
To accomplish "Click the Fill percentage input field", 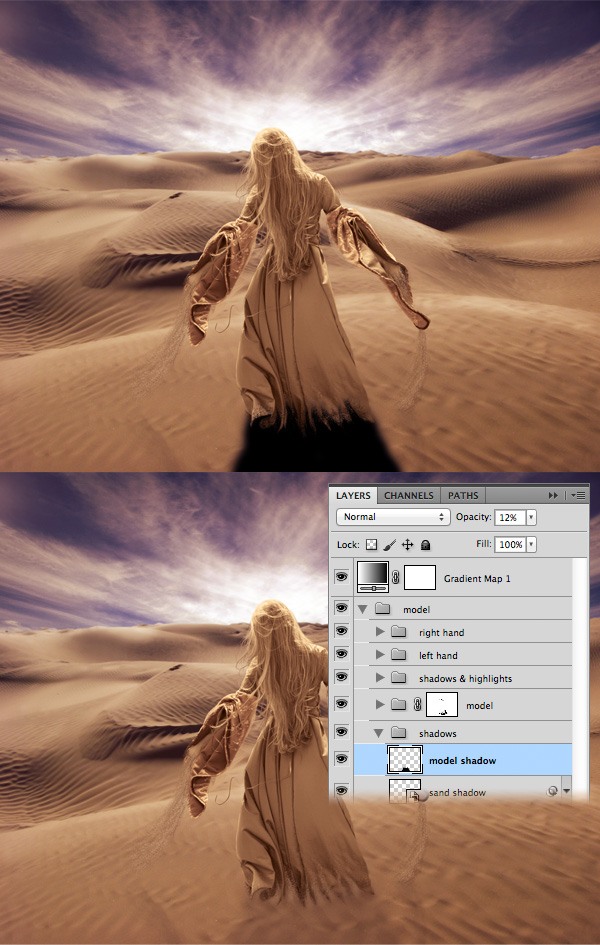I will (509, 545).
